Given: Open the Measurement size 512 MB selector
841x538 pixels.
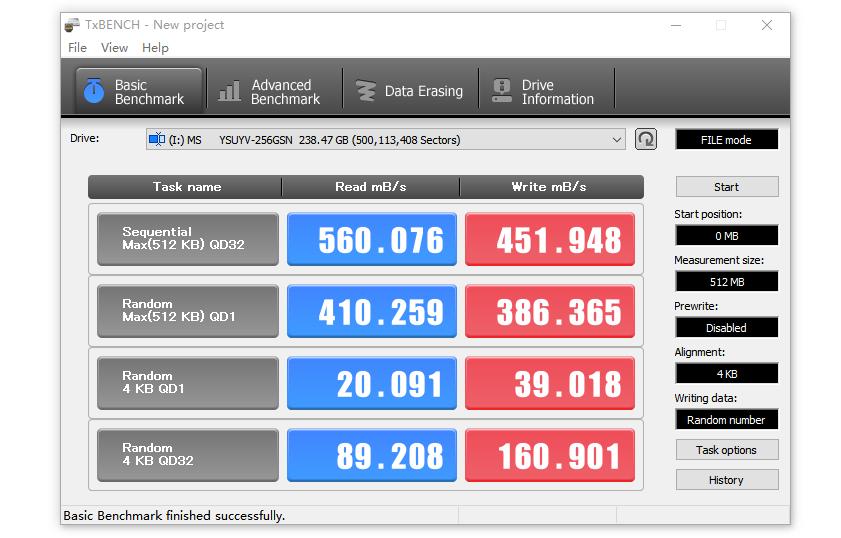Looking at the screenshot, I should click(x=726, y=282).
